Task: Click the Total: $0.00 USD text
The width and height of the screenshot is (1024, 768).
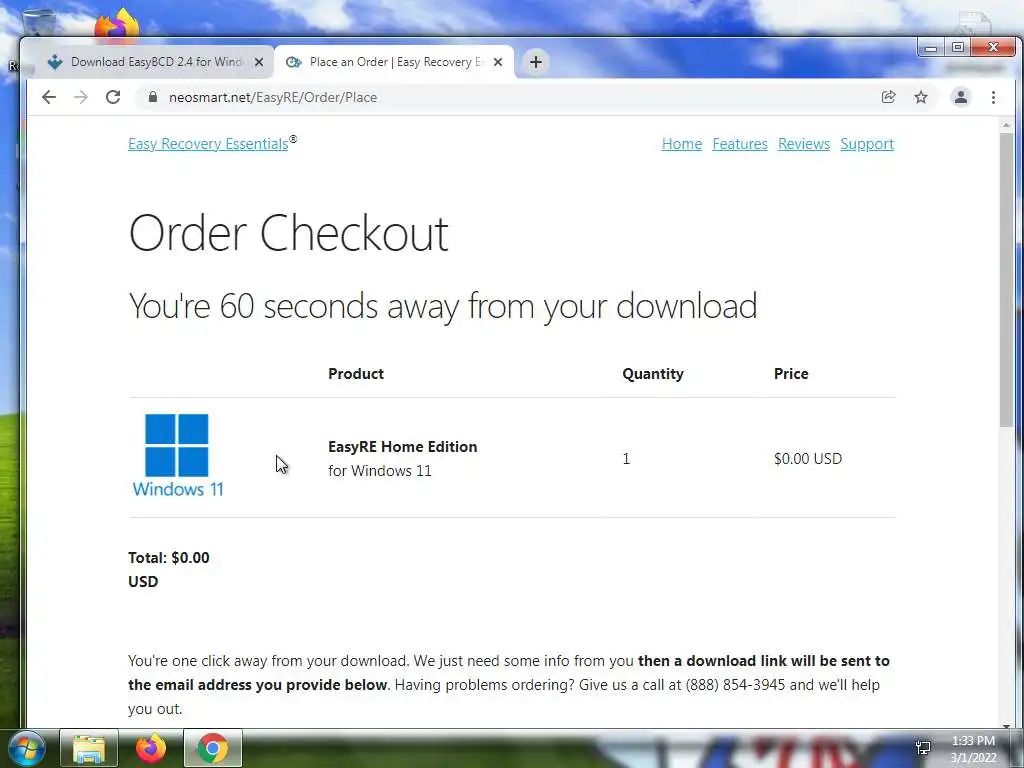Action: [168, 569]
